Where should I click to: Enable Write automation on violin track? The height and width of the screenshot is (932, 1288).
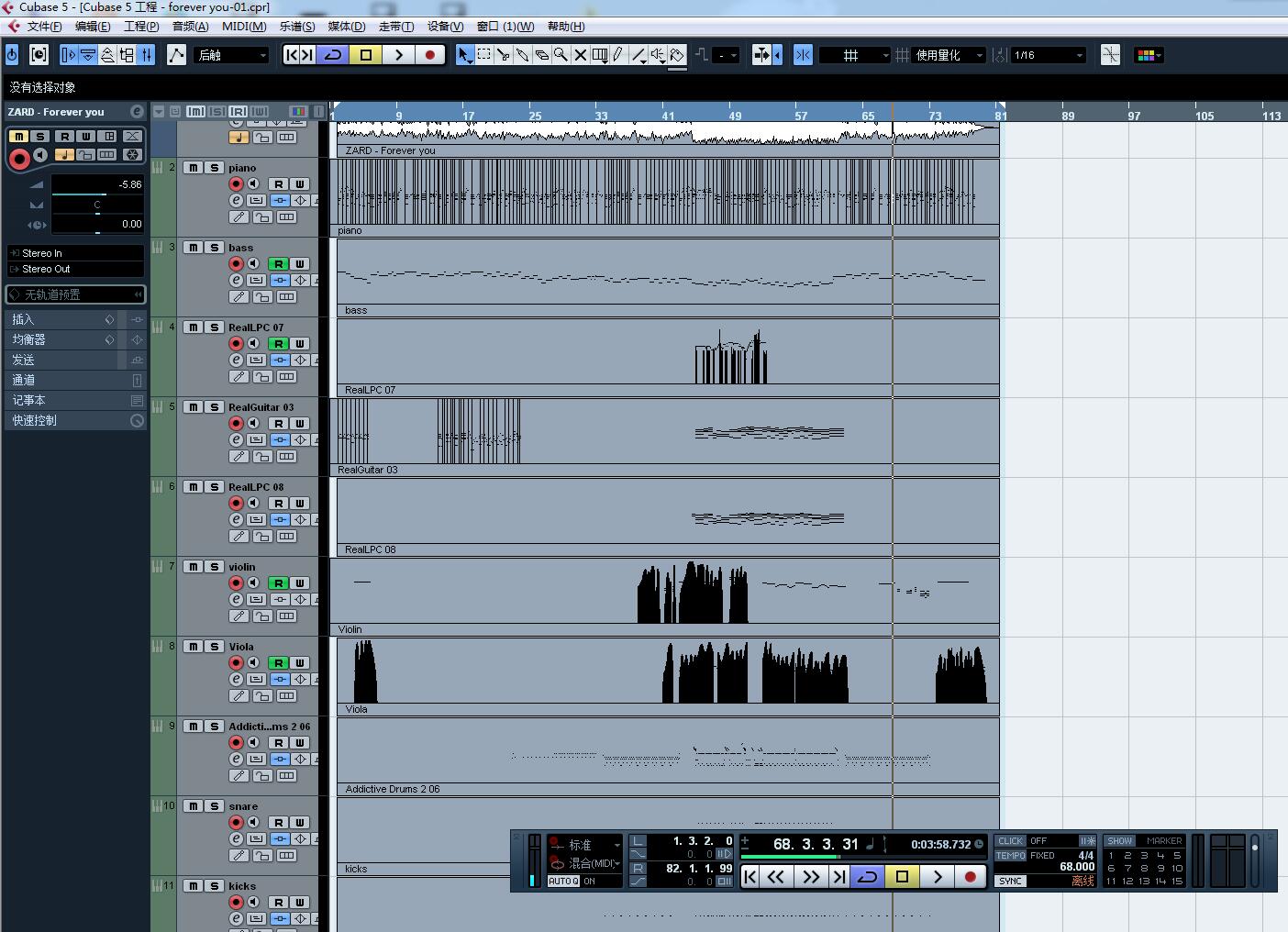[299, 583]
